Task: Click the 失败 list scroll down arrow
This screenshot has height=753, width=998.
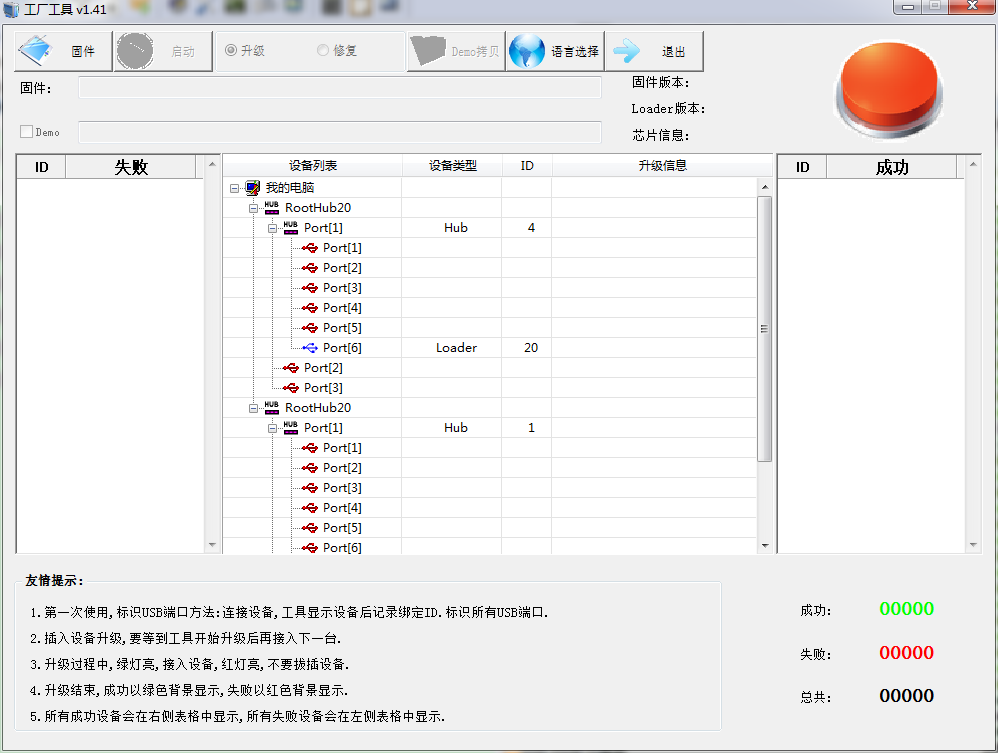Action: (x=212, y=545)
